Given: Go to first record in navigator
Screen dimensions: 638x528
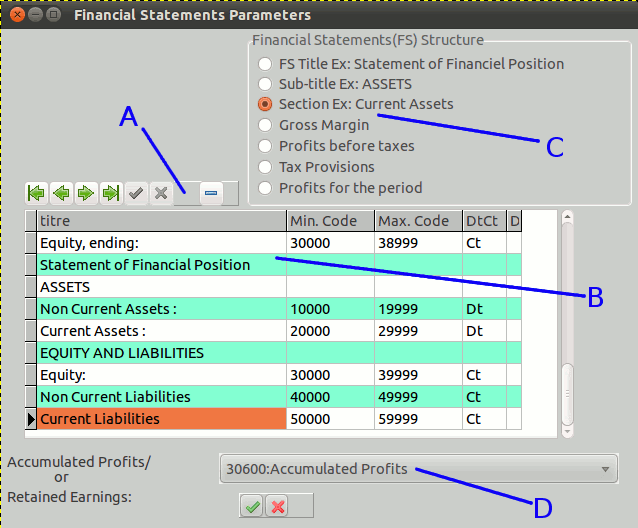Looking at the screenshot, I should [37, 193].
